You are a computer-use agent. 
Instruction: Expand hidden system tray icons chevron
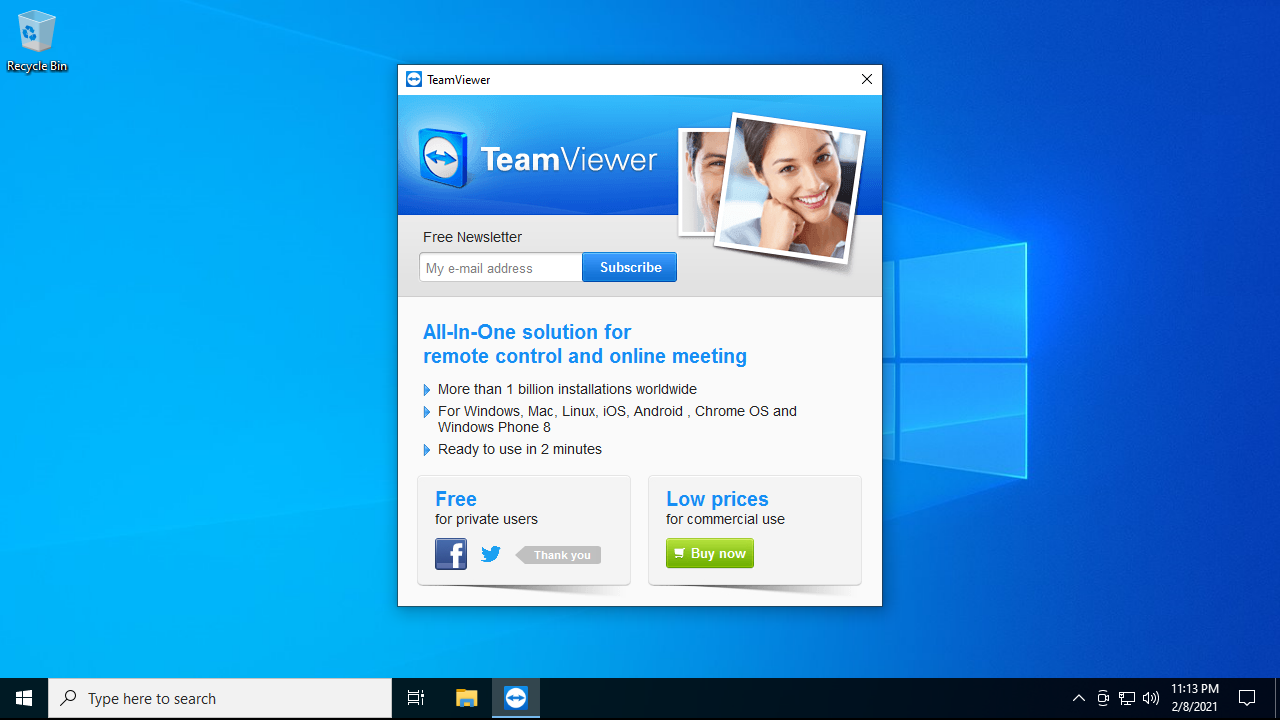[x=1078, y=698]
